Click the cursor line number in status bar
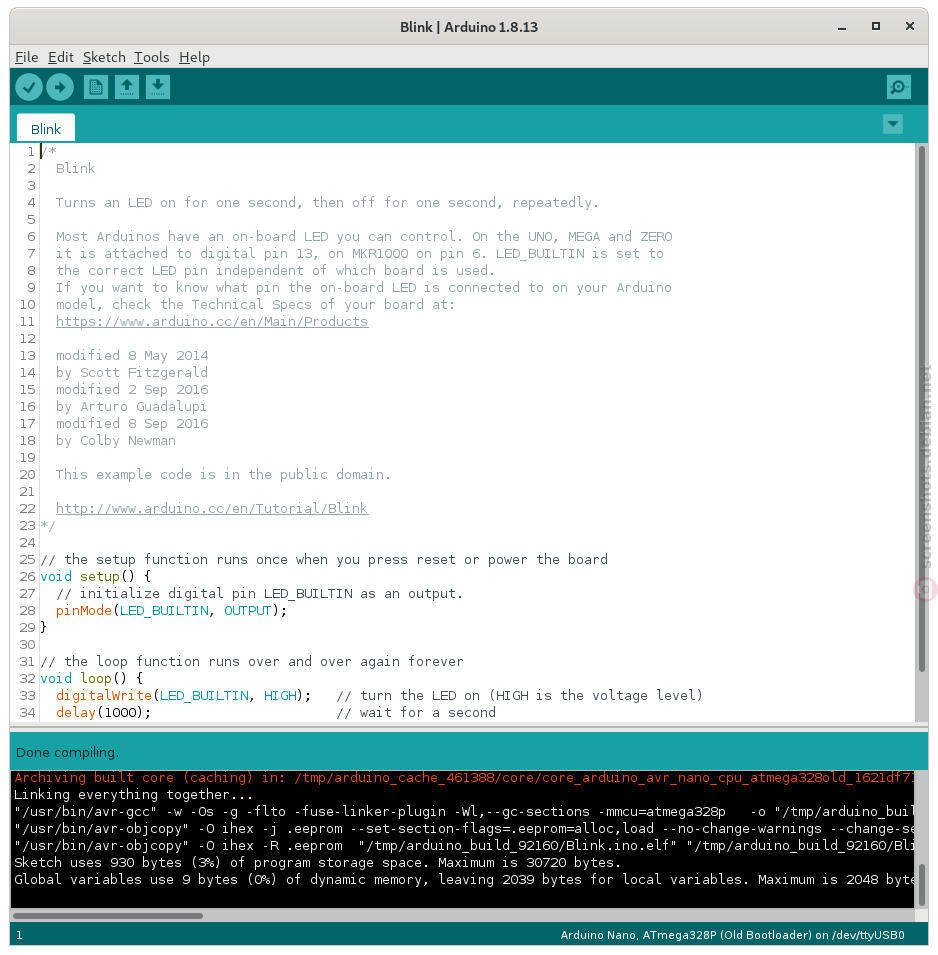This screenshot has height=955, width=938. [19, 935]
